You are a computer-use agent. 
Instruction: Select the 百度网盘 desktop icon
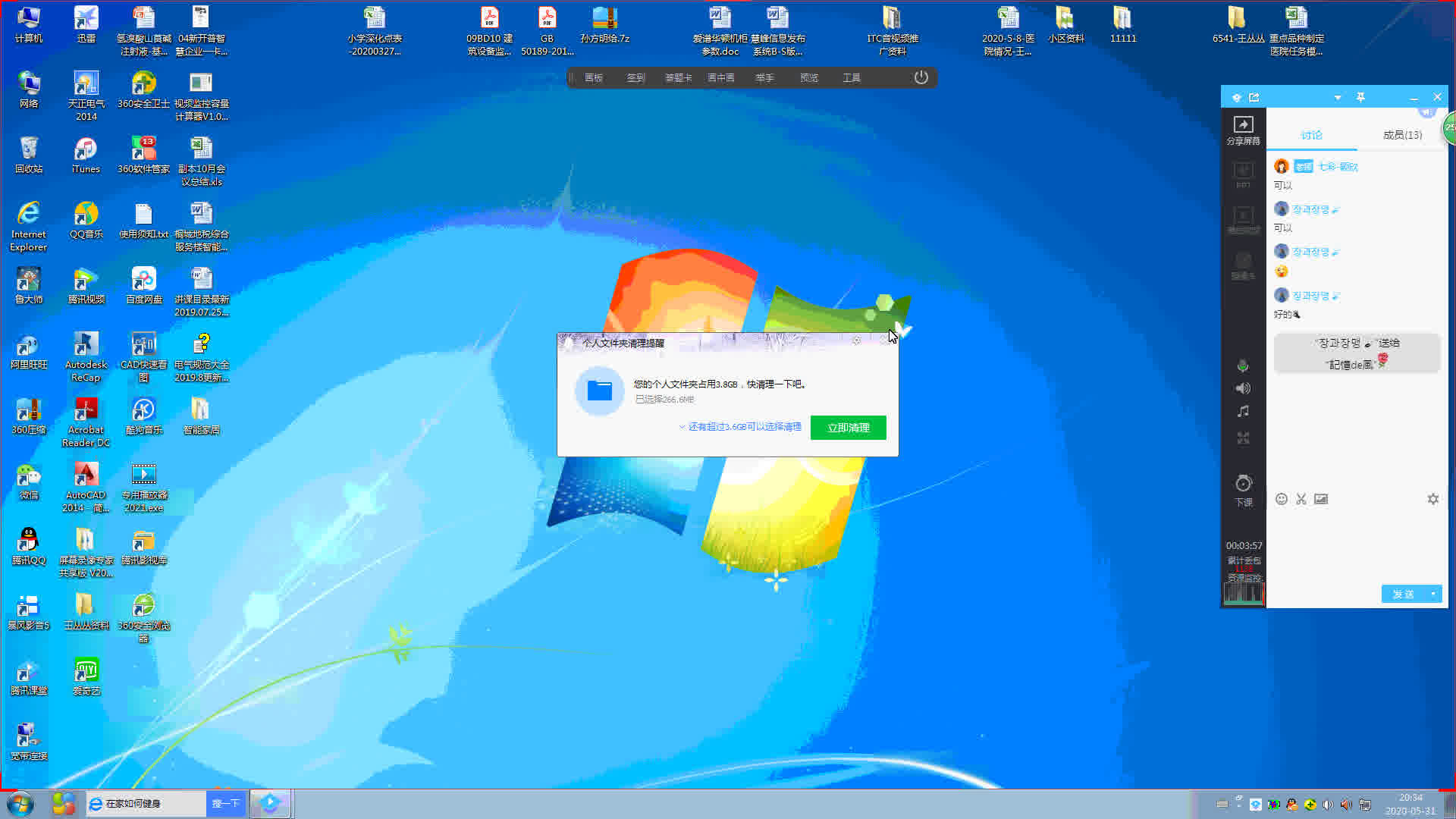click(143, 285)
